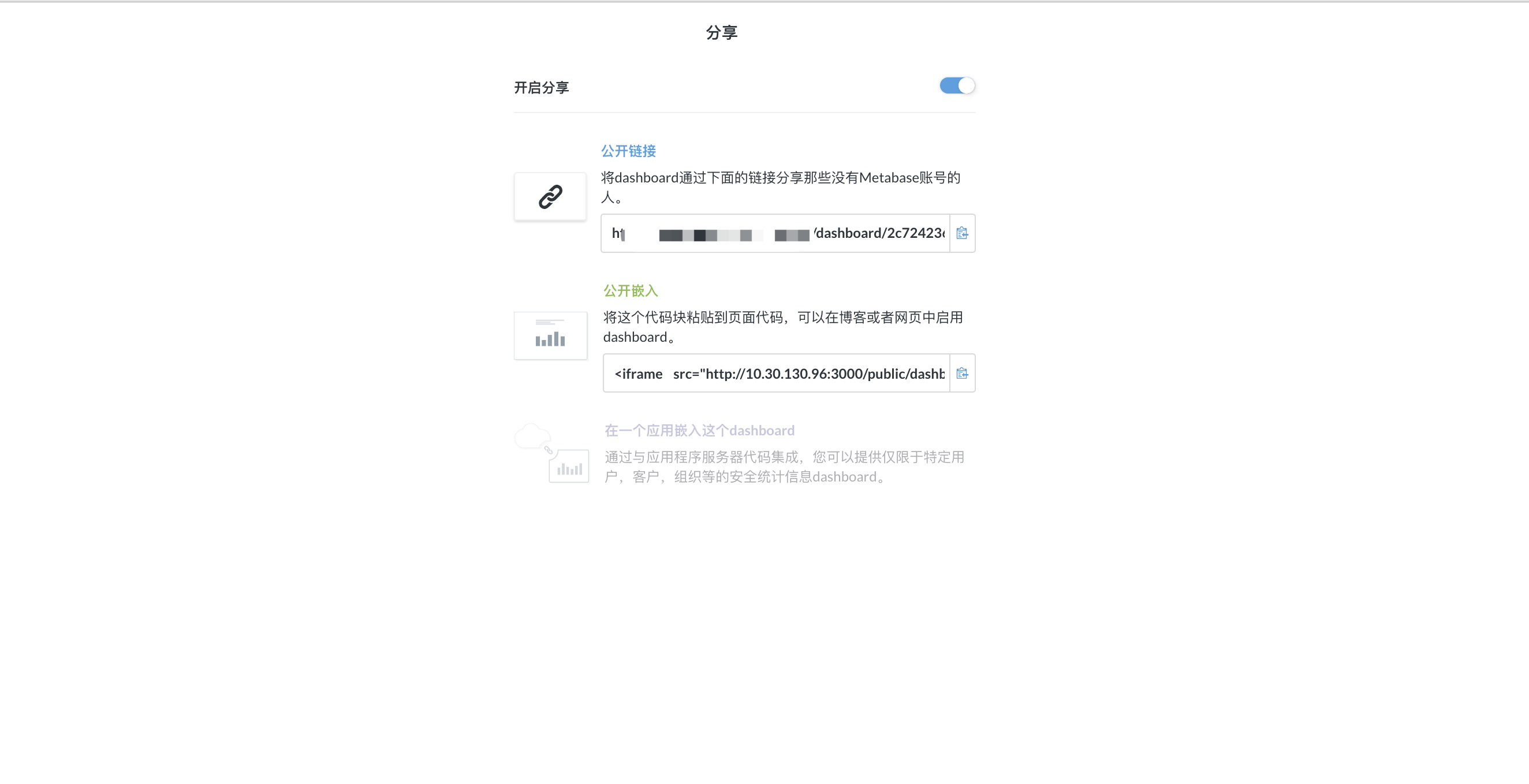Click the cloud application embed icon
This screenshot has width=1529, height=784.
tap(532, 437)
